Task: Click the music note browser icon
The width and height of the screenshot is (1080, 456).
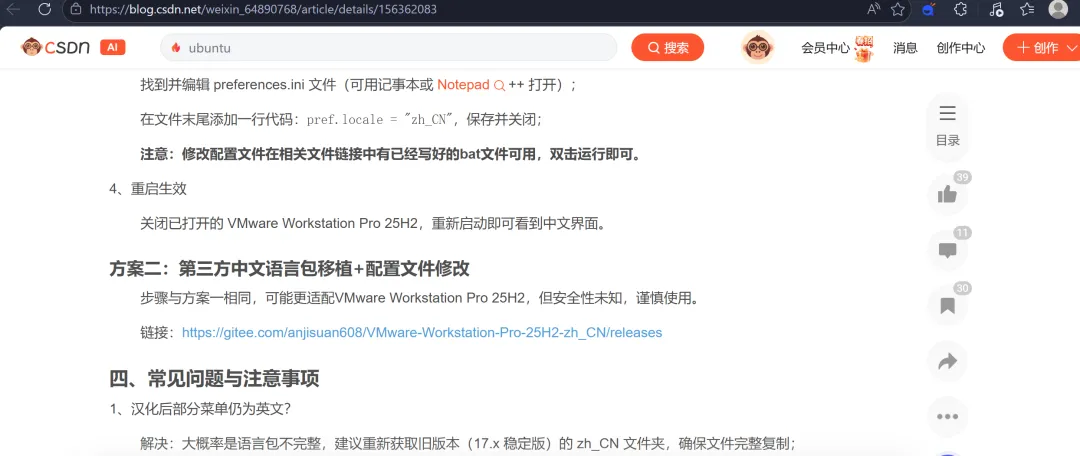Action: 996,9
